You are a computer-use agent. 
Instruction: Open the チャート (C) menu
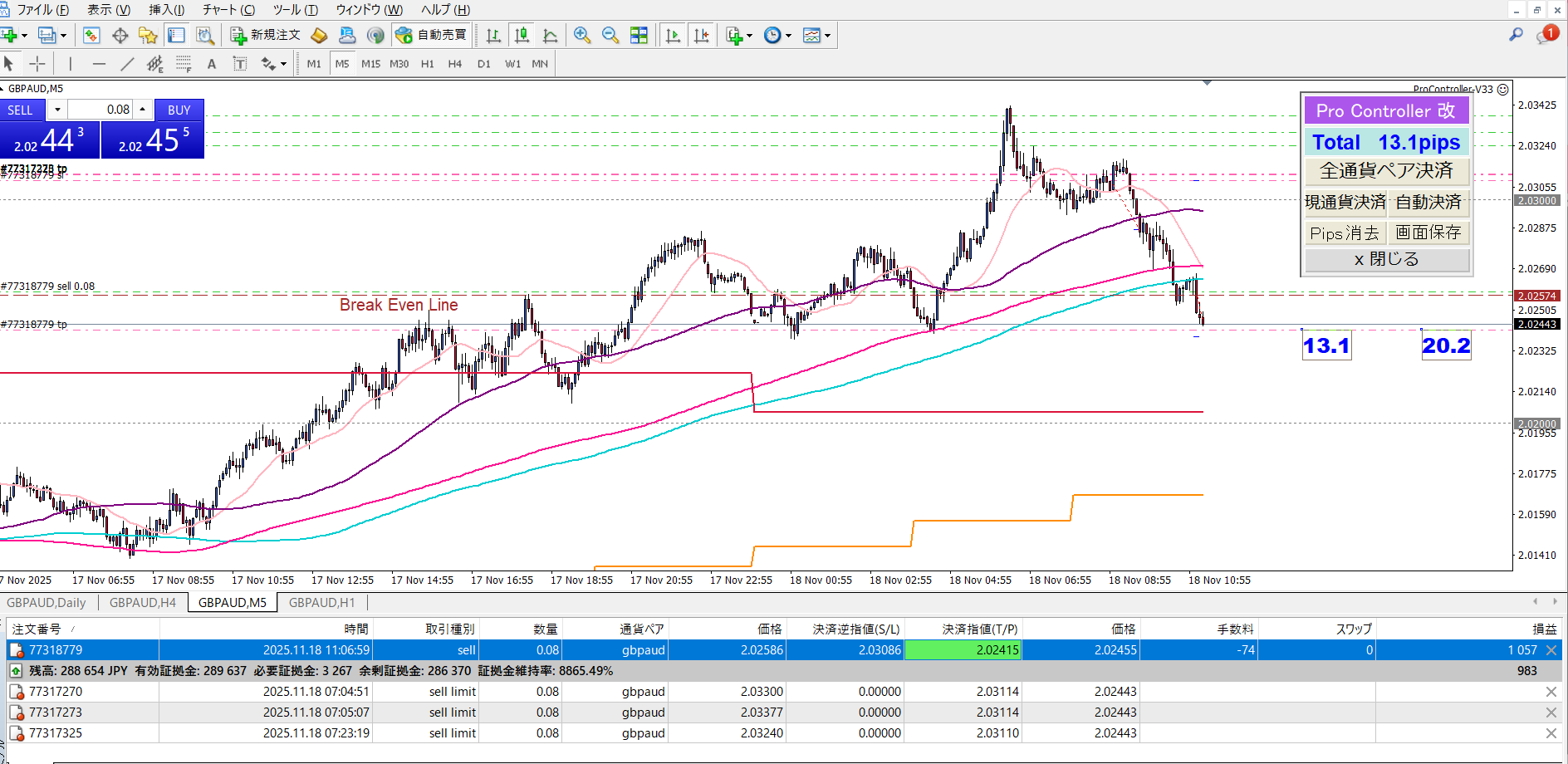pyautogui.click(x=228, y=10)
